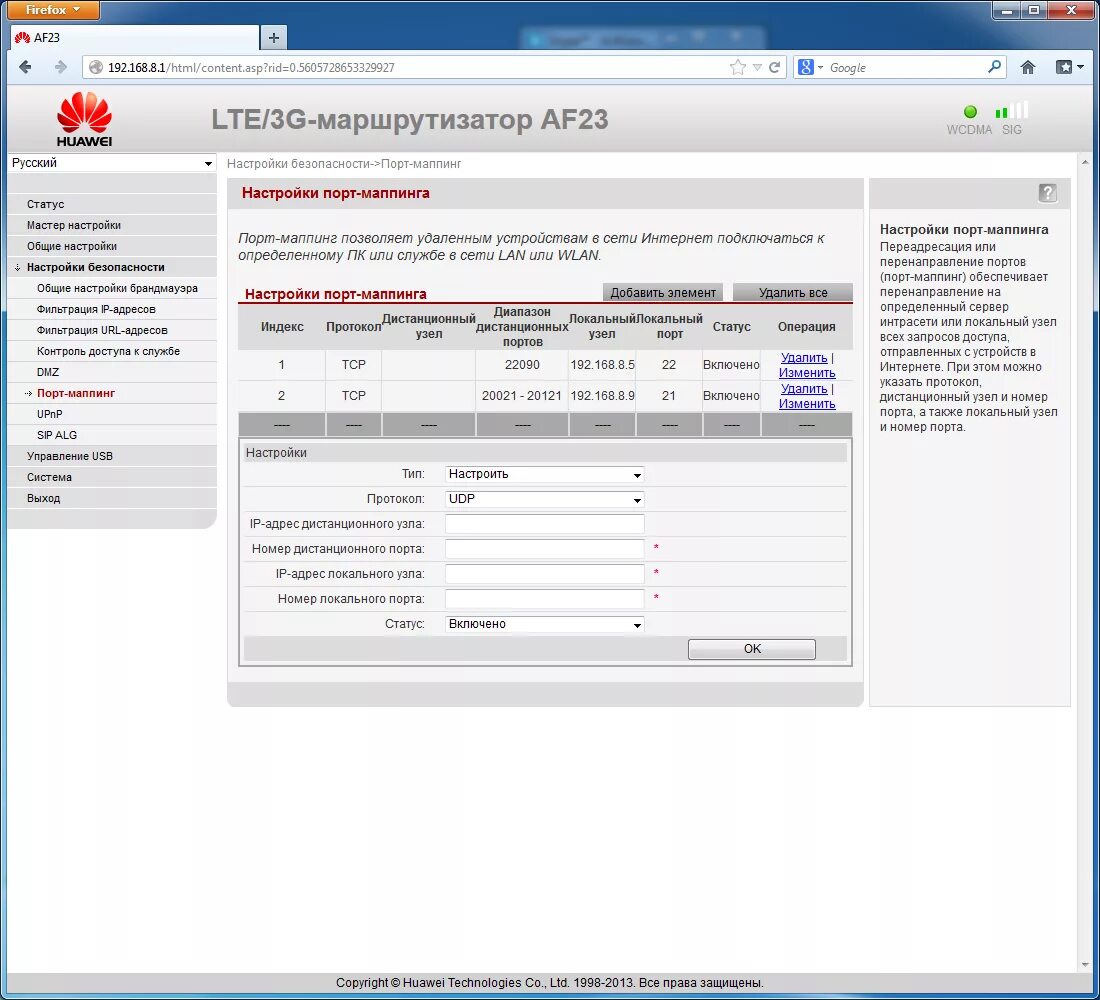This screenshot has height=1000, width=1100.
Task: Open the address bar history dropdown arrow
Action: pyautogui.click(x=757, y=67)
